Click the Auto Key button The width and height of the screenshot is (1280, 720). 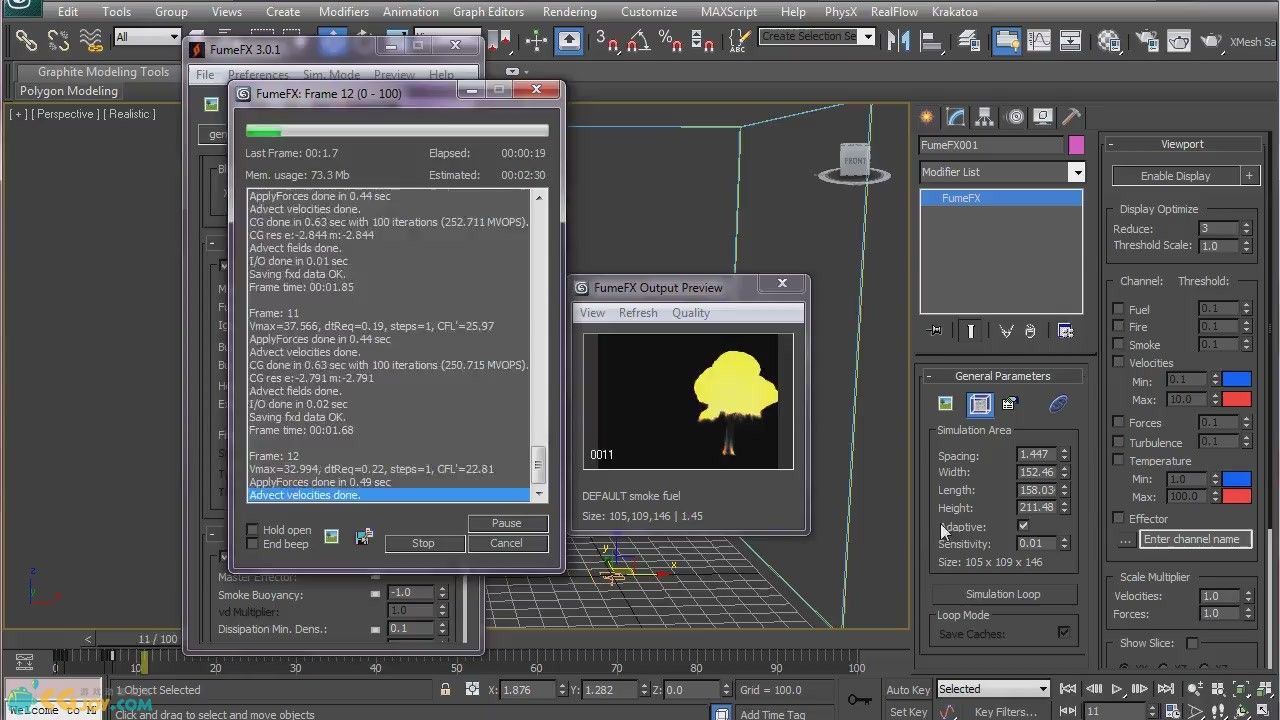click(x=908, y=689)
